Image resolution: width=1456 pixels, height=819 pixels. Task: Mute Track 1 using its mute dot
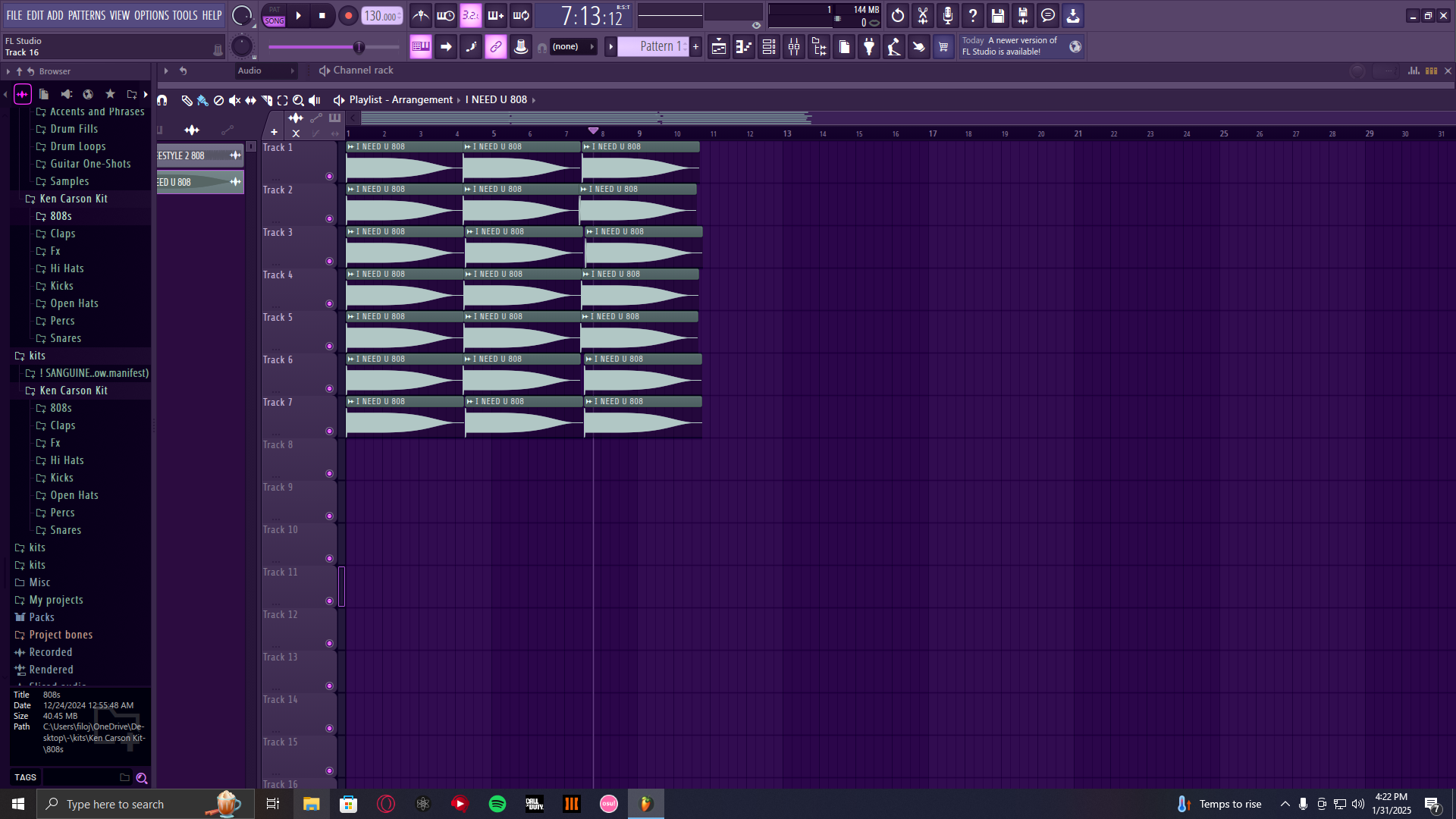(329, 177)
